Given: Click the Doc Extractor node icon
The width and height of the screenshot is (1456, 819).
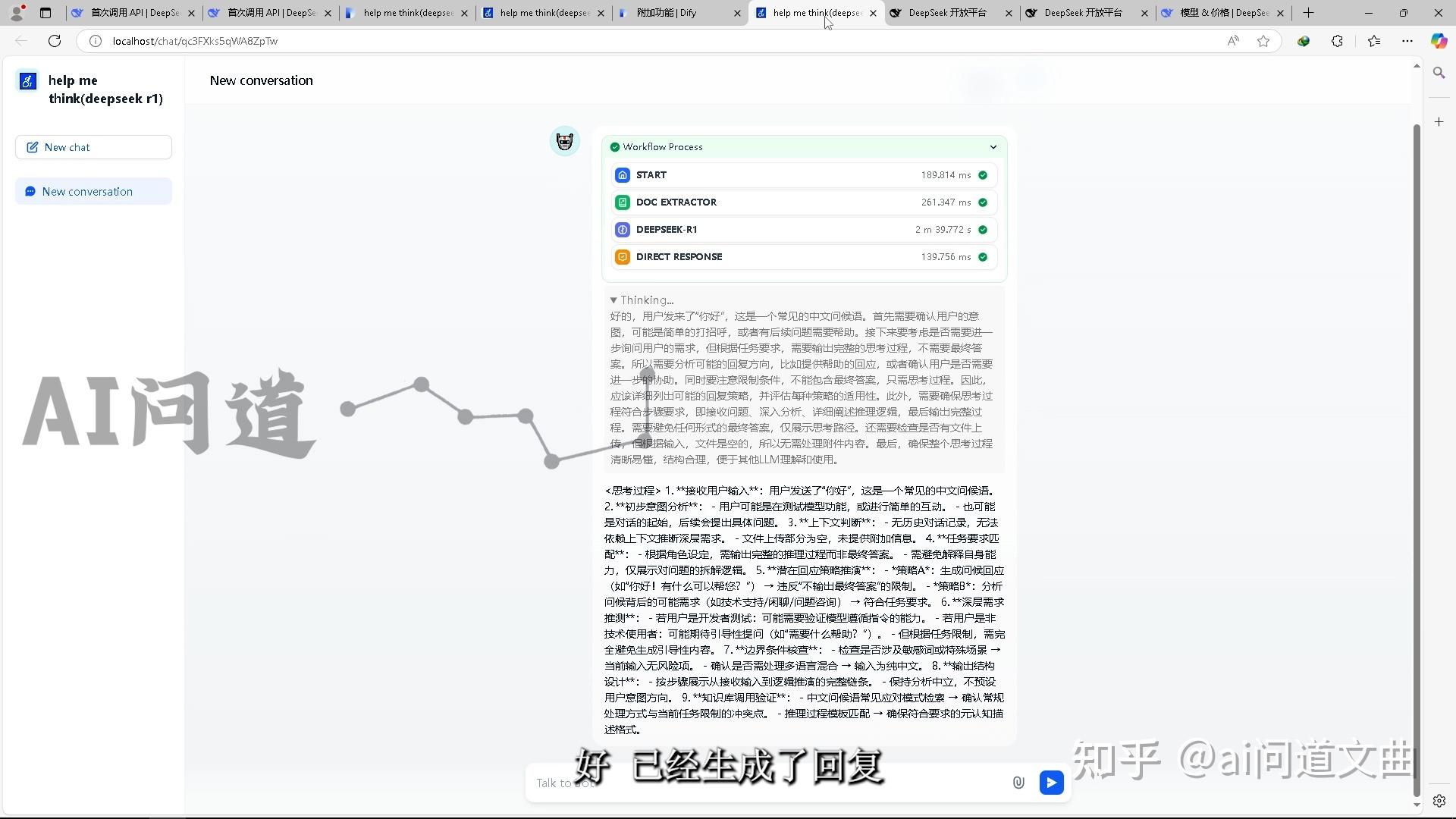Looking at the screenshot, I should click(x=623, y=202).
